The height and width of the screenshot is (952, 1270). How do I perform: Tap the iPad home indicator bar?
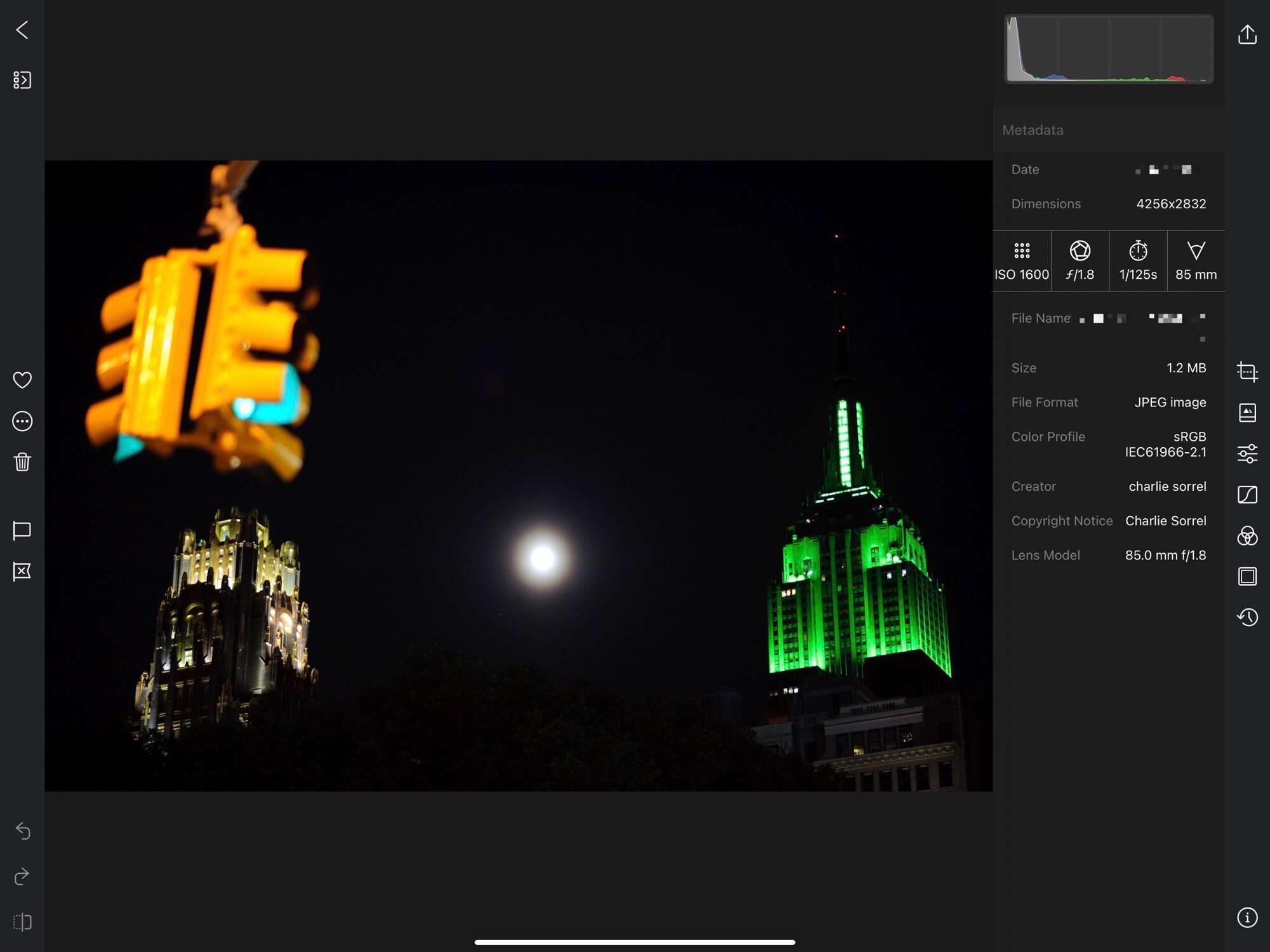pyautogui.click(x=634, y=942)
